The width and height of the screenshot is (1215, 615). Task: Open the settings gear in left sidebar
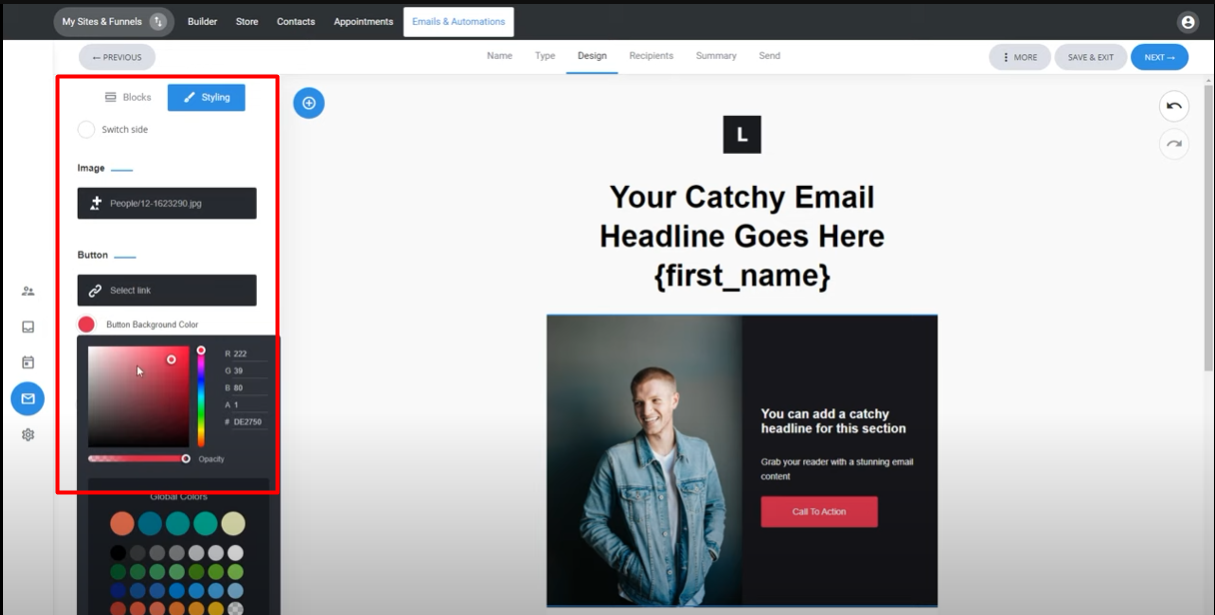[x=28, y=435]
